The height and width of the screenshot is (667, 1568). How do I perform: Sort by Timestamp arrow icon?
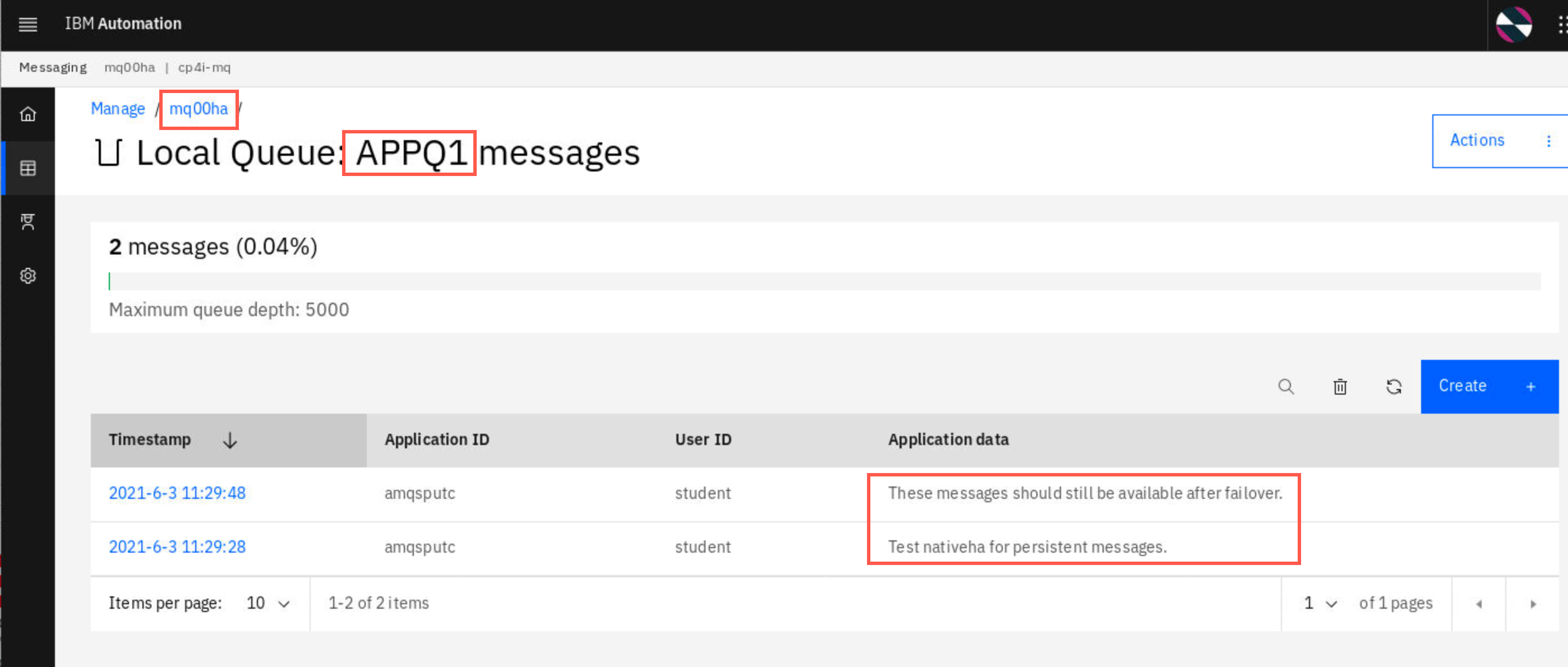click(x=229, y=440)
